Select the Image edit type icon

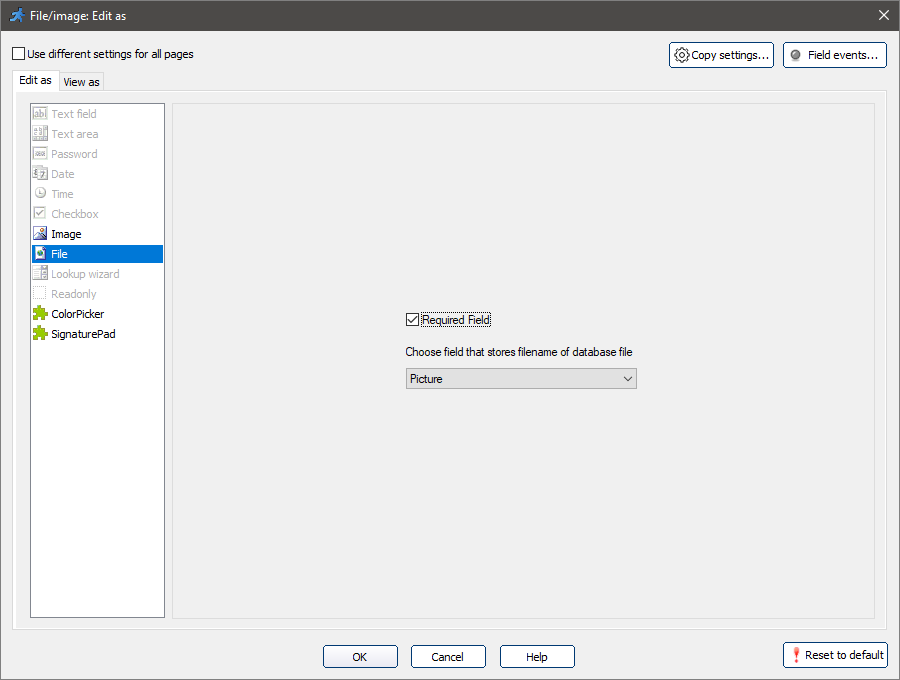[x=40, y=234]
